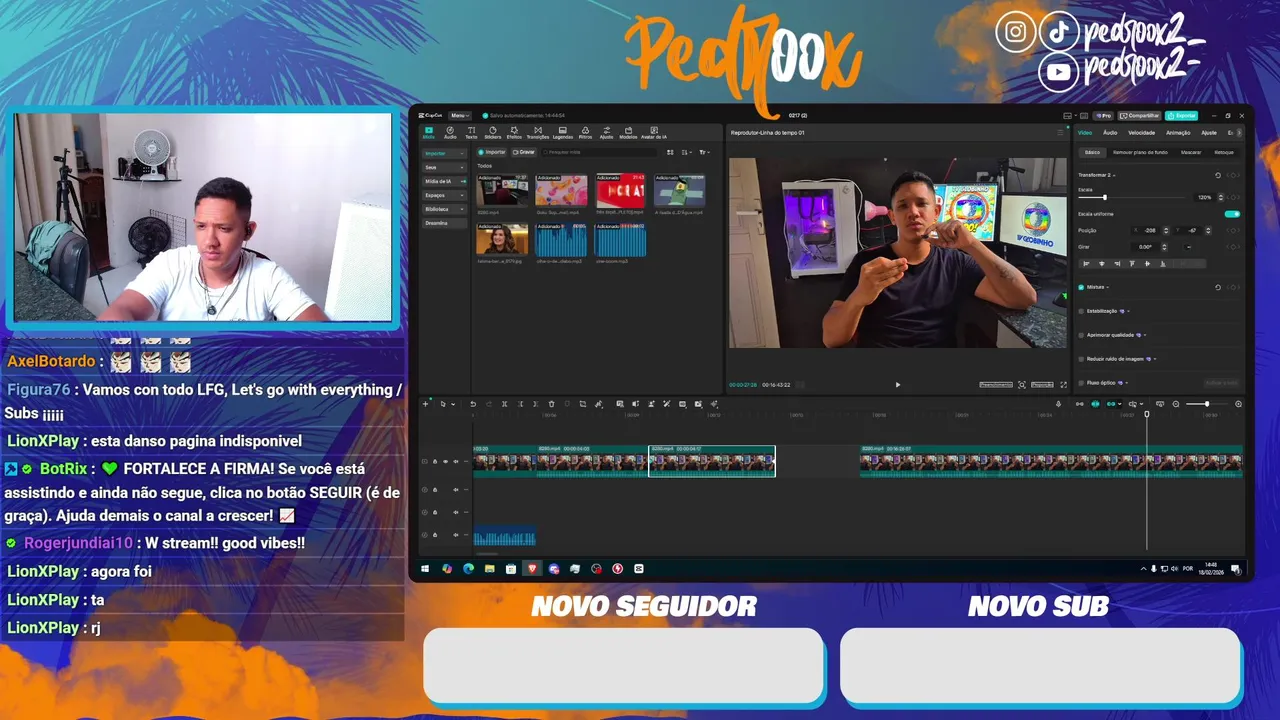
Task: Select the pointer tool in timeline toolbar
Action: [x=443, y=404]
